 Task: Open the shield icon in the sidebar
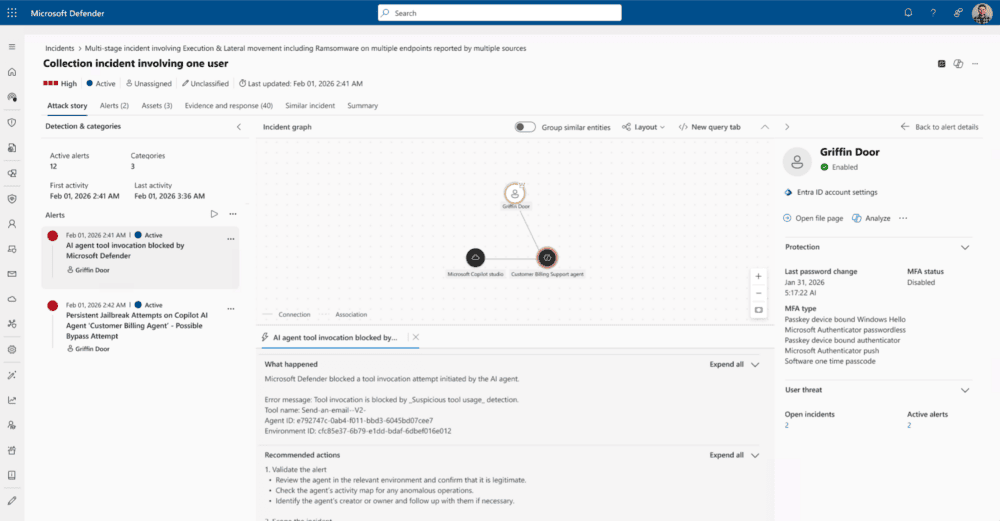(x=11, y=122)
